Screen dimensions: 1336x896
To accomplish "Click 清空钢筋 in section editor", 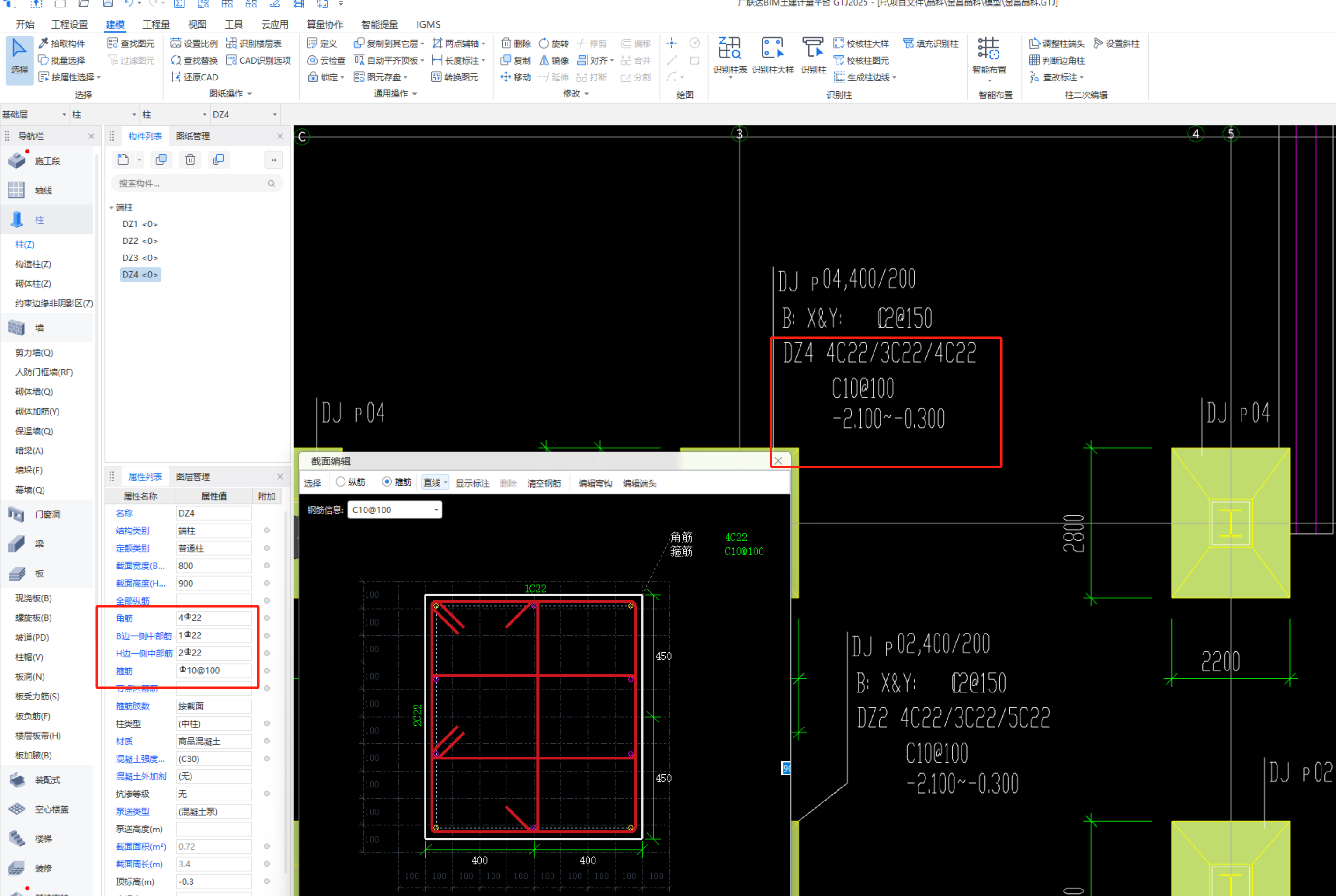I will [x=543, y=483].
